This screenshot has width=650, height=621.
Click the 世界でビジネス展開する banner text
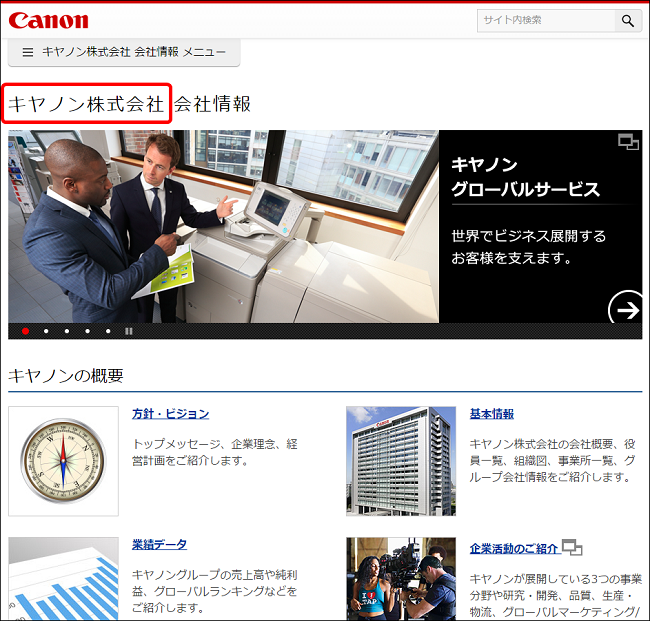point(529,236)
